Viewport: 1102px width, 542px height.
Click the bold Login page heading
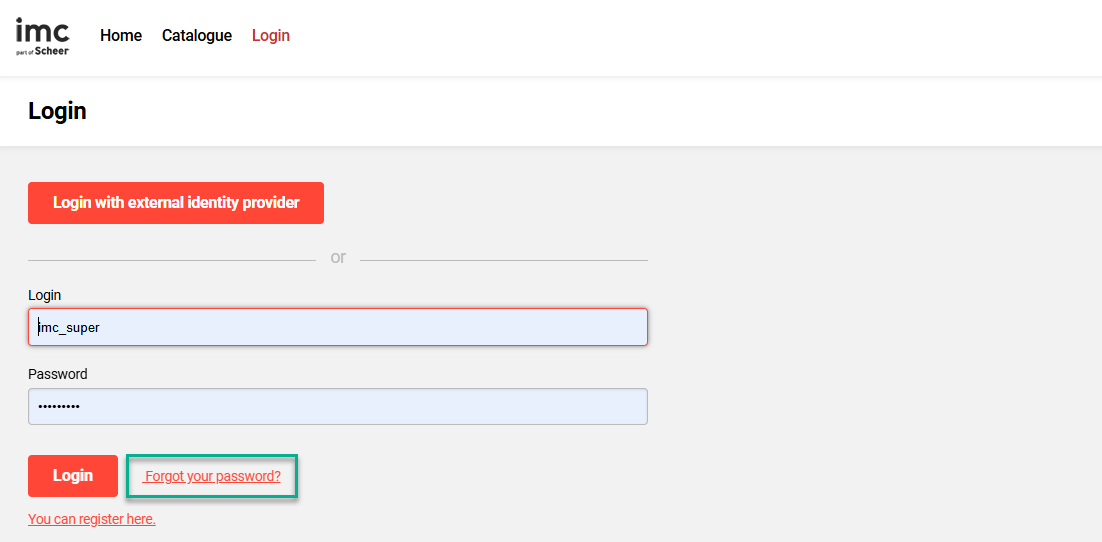pos(57,111)
